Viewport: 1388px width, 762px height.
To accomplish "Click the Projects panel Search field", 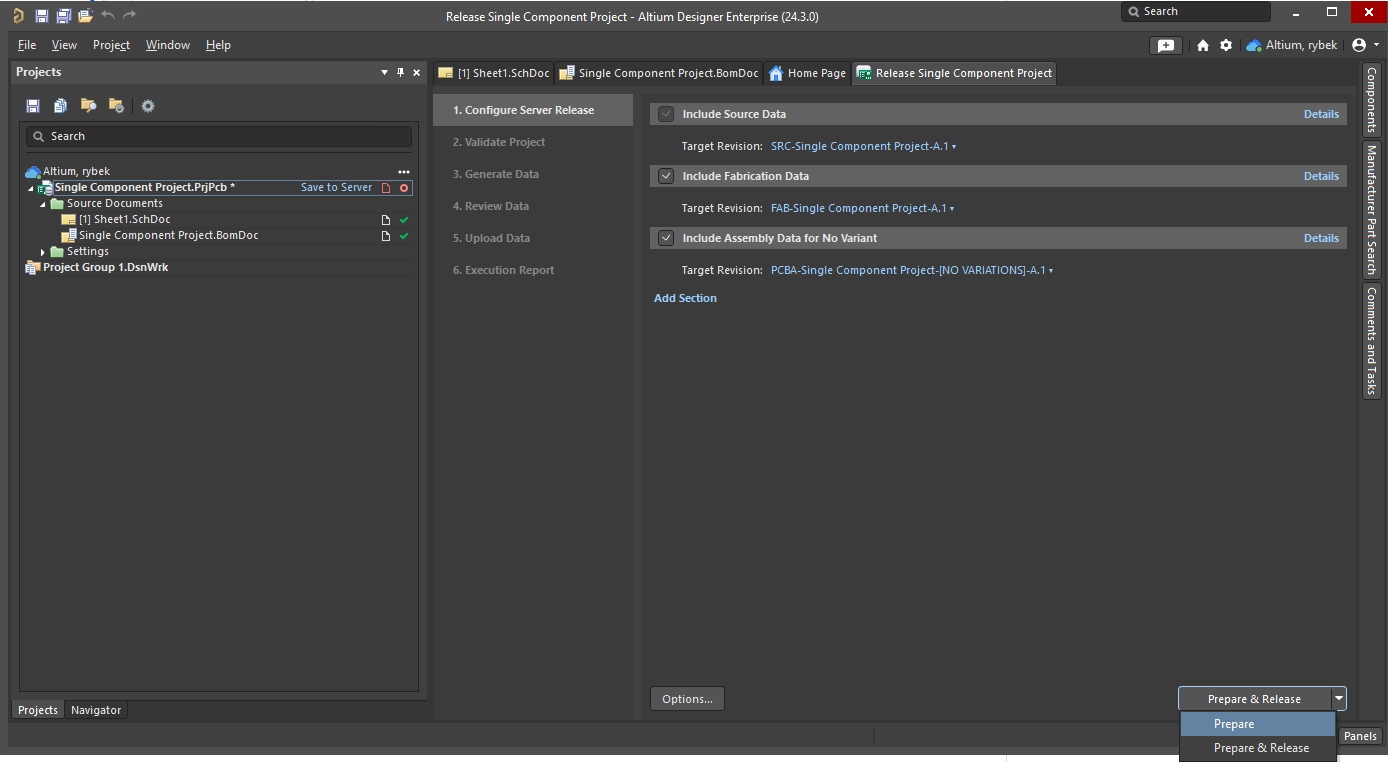I will 219,136.
